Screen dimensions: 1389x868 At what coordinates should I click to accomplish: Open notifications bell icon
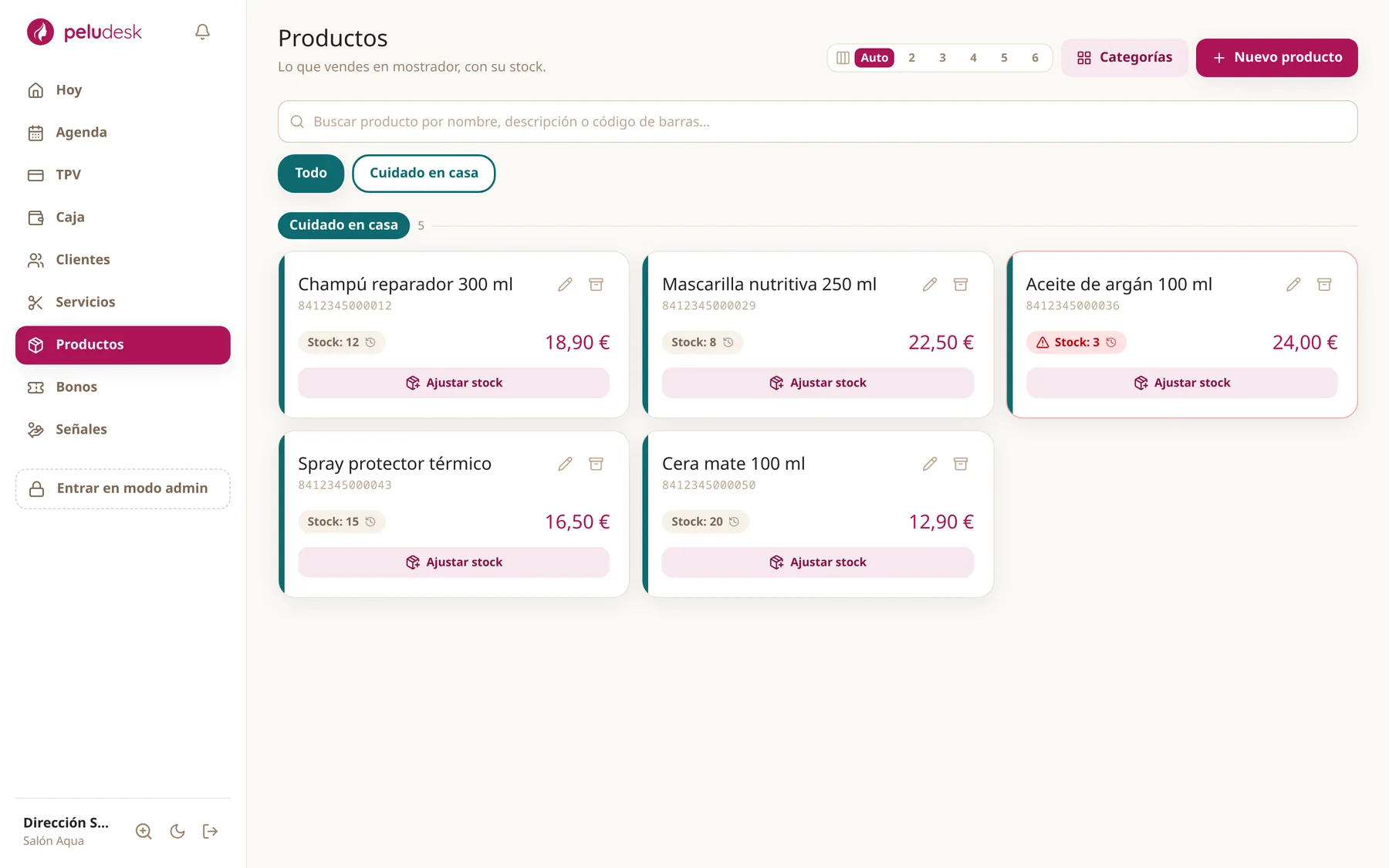(x=202, y=32)
